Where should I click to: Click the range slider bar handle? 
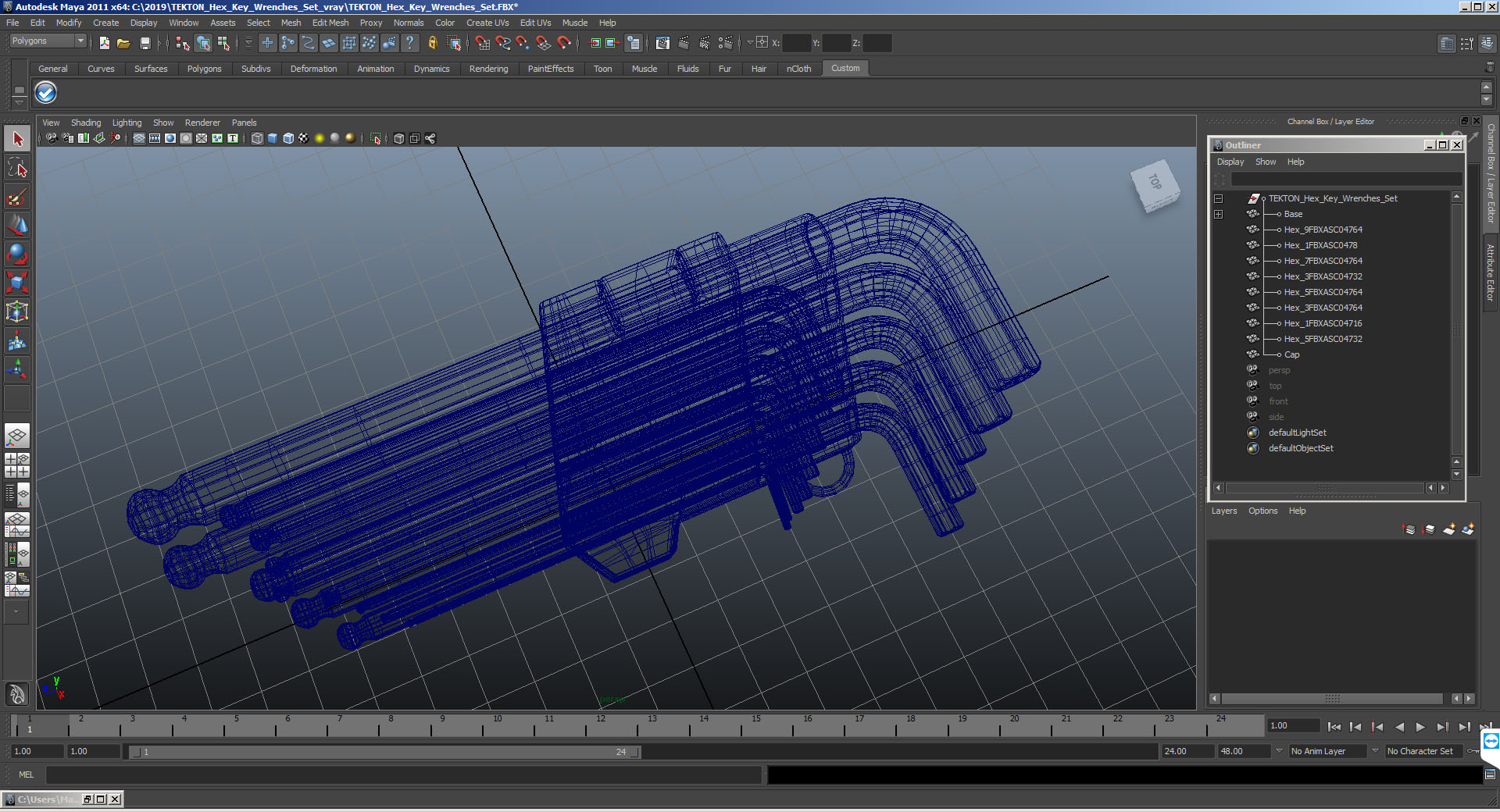click(386, 752)
